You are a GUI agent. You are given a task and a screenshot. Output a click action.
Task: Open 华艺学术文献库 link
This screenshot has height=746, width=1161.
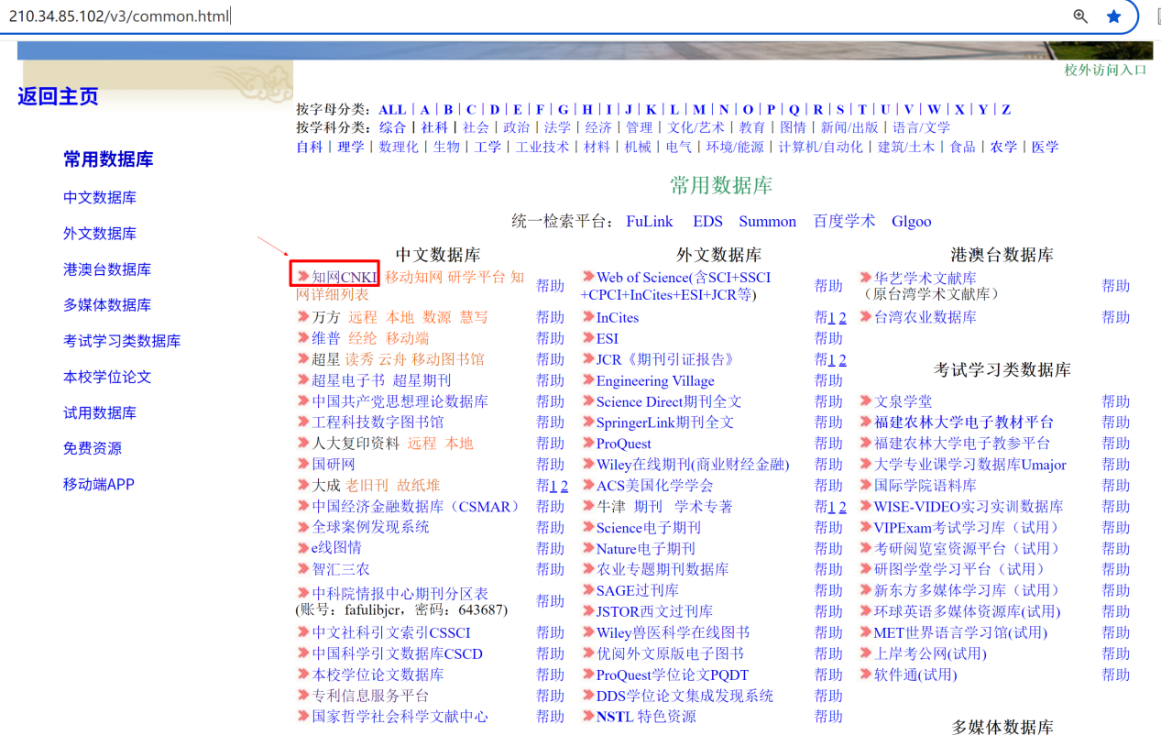[x=926, y=278]
